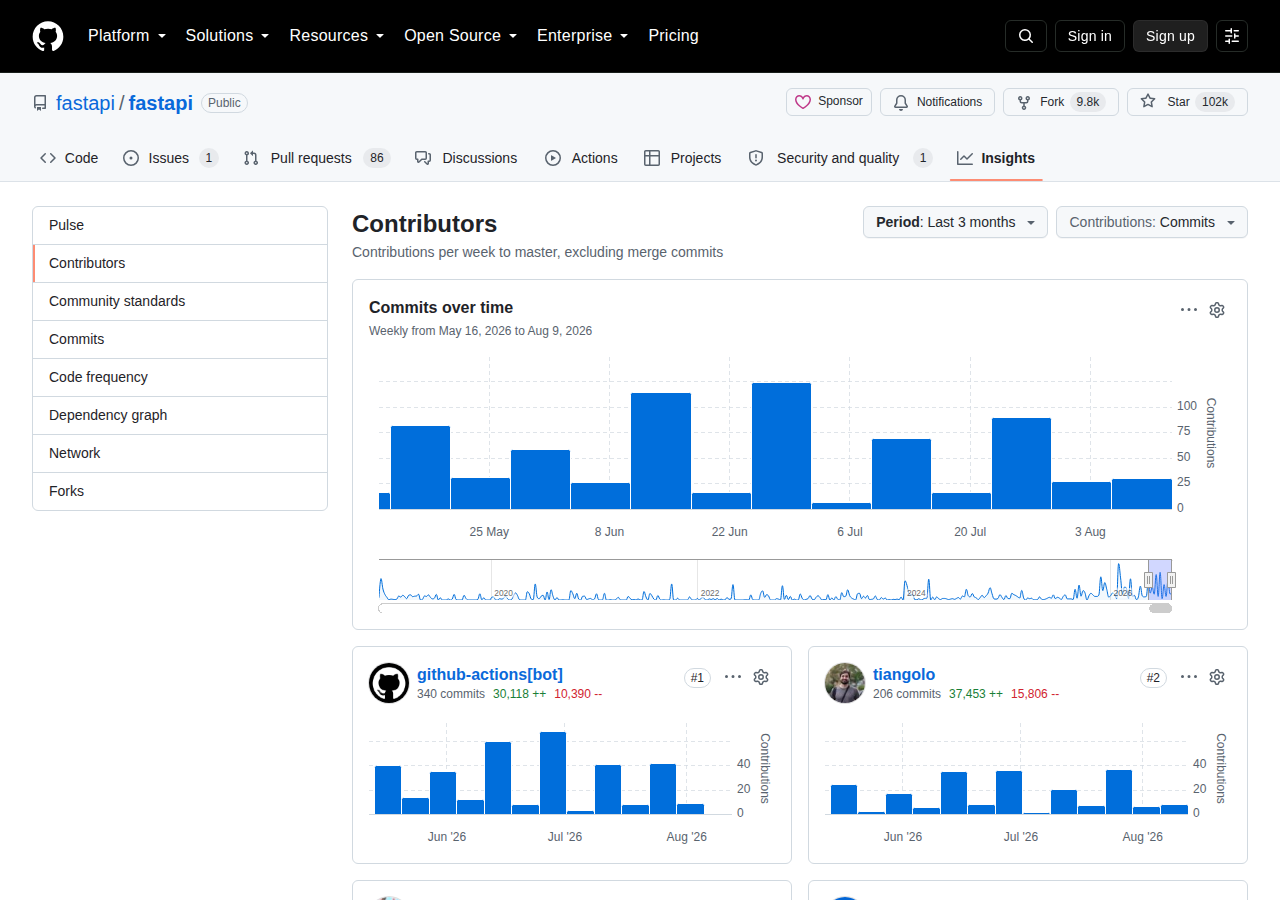Click the GitHub logo home icon
Viewport: 1280px width, 900px height.
(x=48, y=36)
